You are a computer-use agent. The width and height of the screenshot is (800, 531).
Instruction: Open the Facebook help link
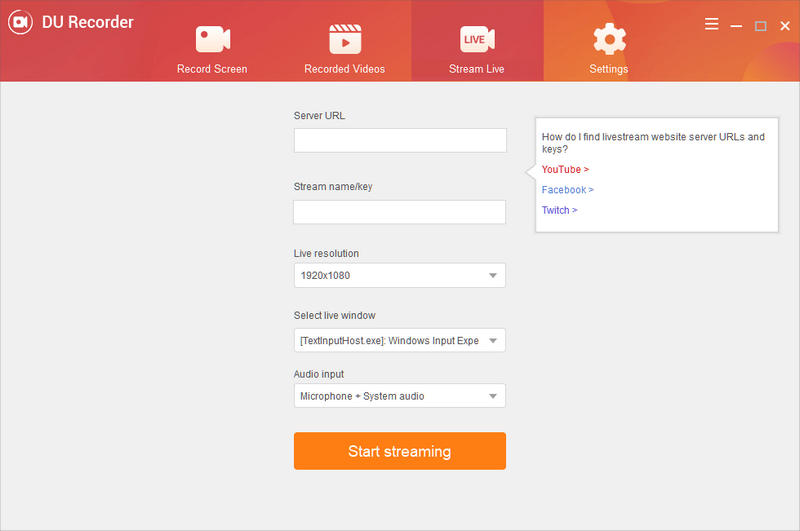[567, 190]
